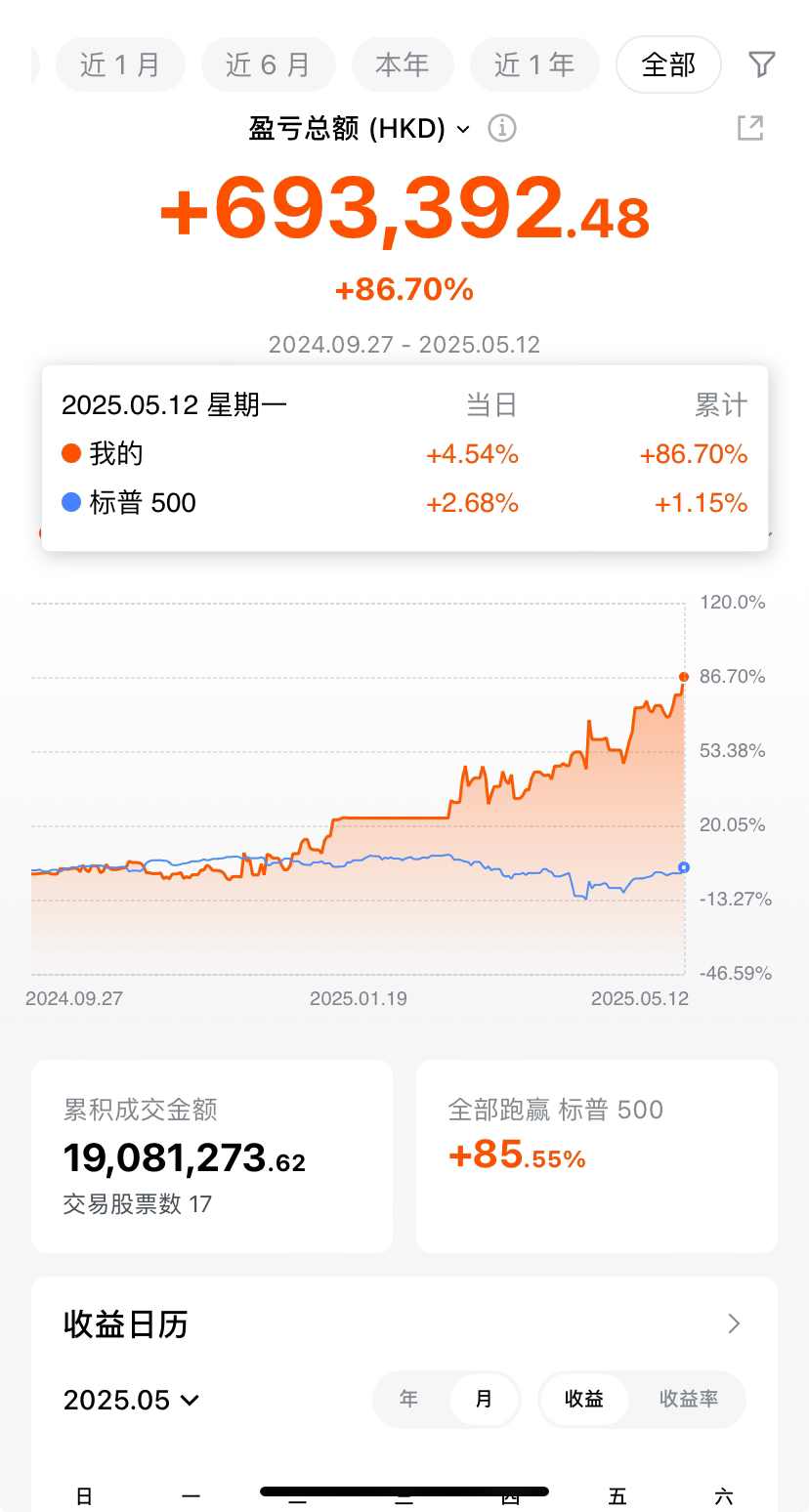The width and height of the screenshot is (809, 1512).
Task: Select the 收益 display option
Action: (584, 1399)
